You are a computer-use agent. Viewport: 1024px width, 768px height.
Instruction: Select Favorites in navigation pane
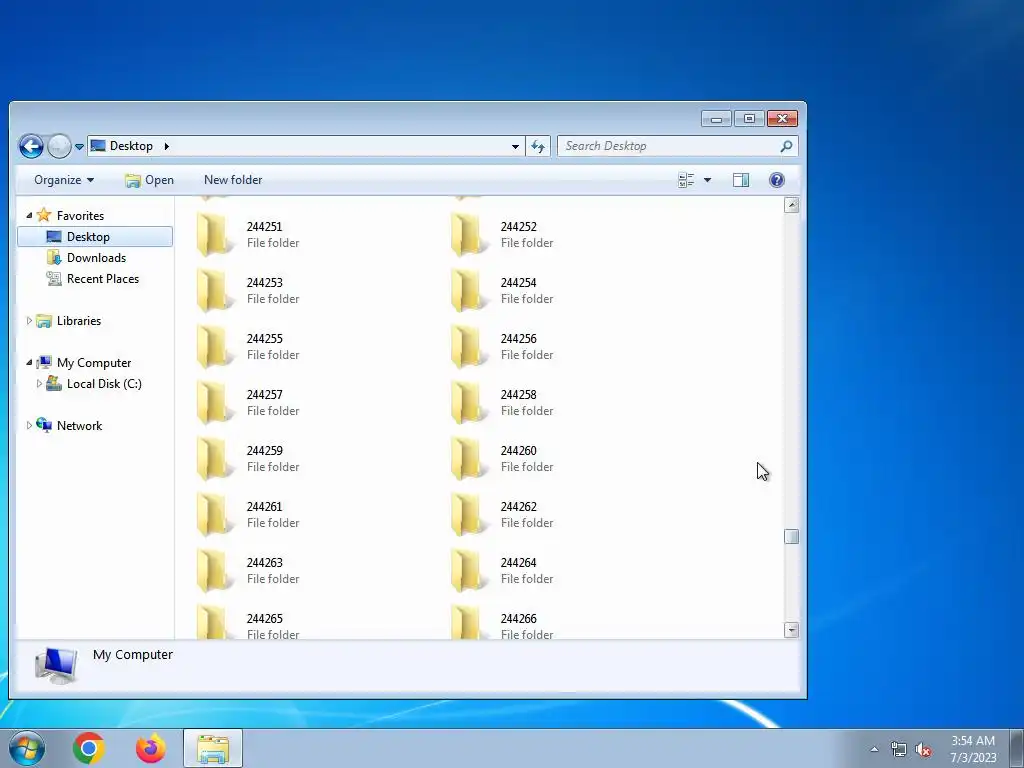coord(80,216)
